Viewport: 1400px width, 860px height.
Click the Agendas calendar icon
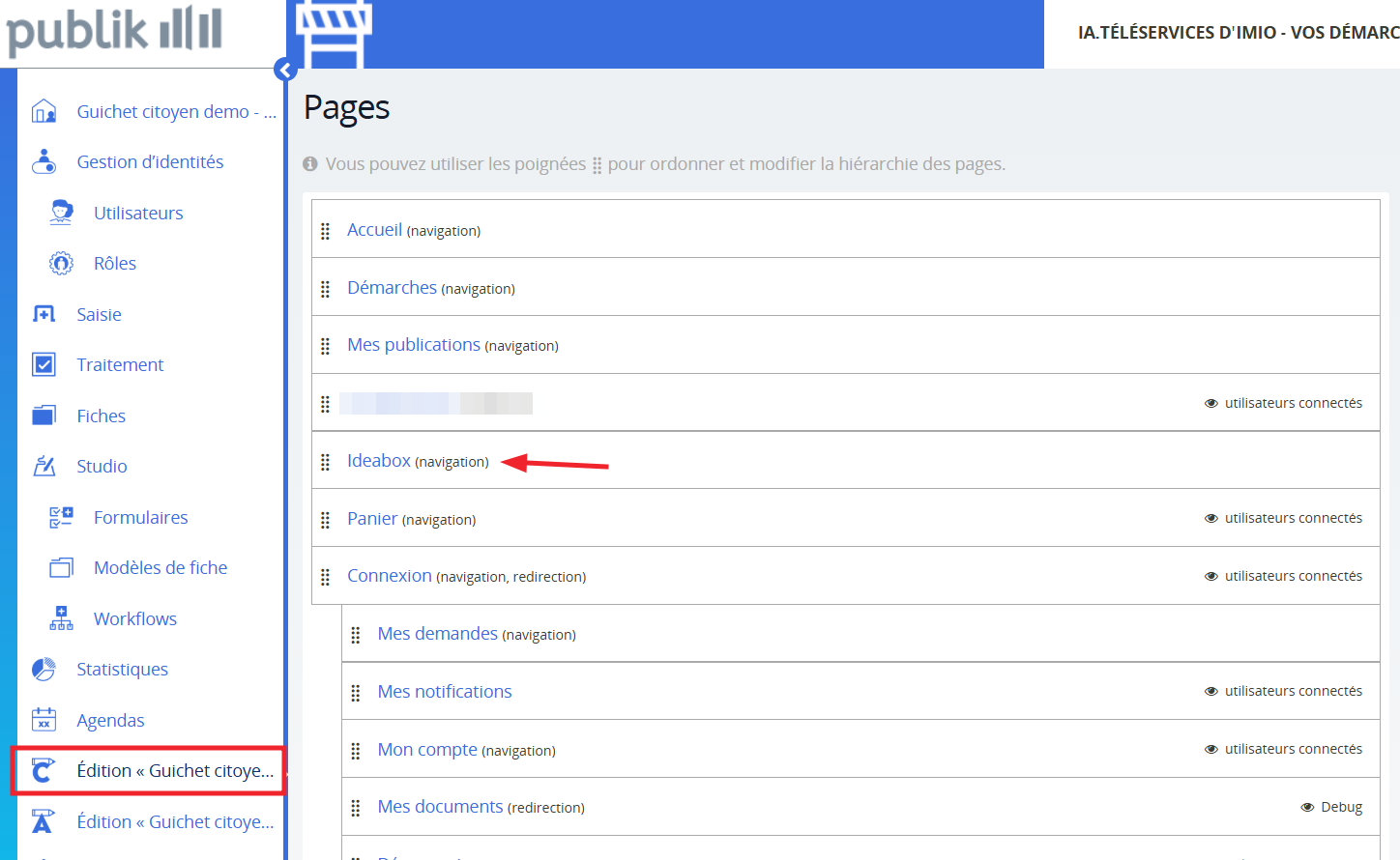click(44, 720)
